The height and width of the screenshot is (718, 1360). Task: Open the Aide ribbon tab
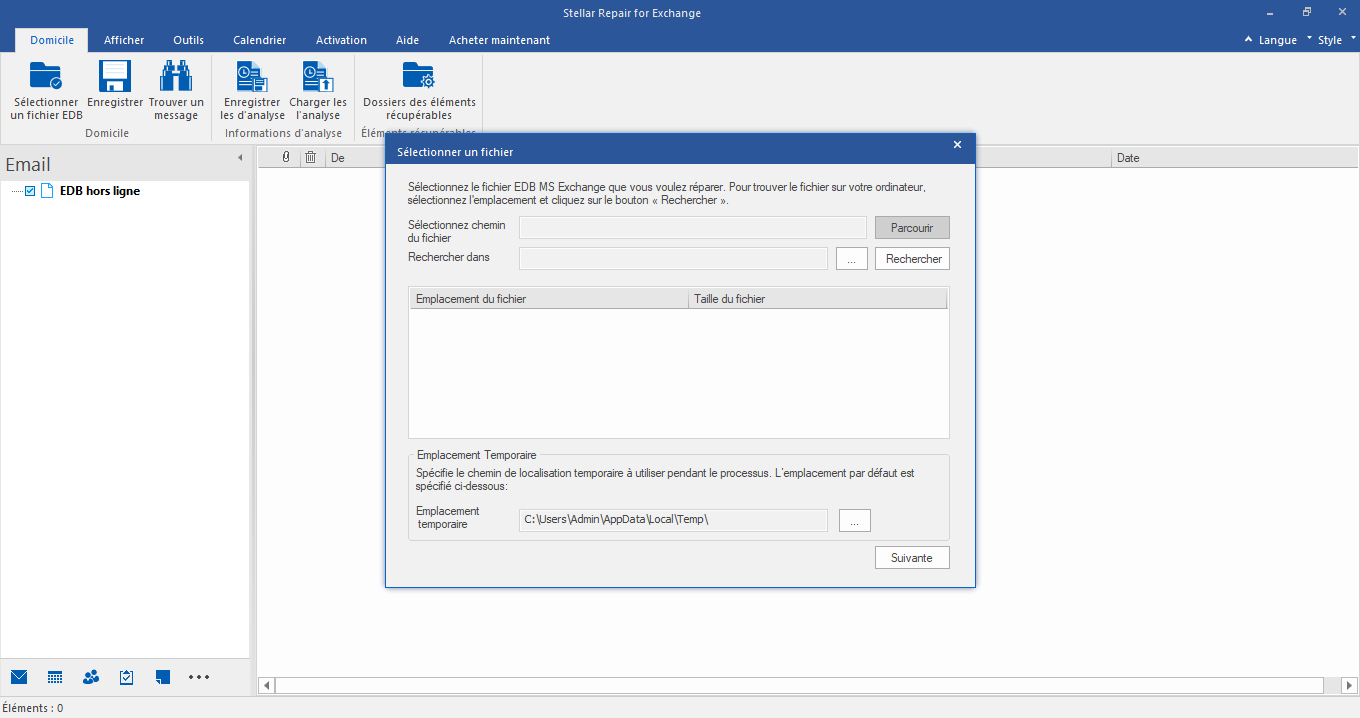coord(407,40)
